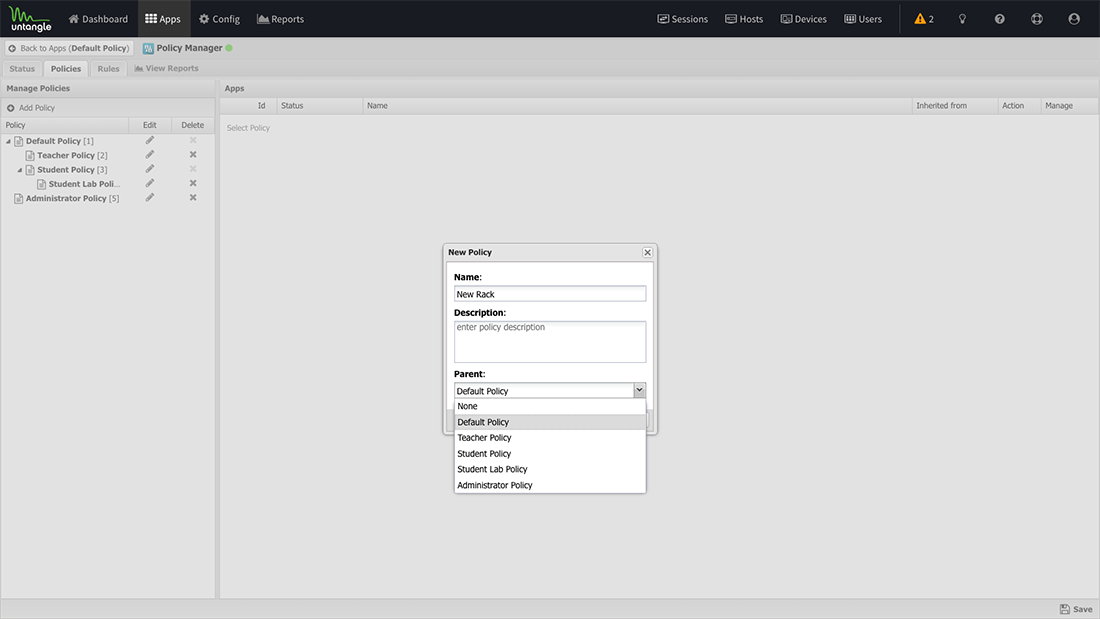The image size is (1100, 619).
Task: Click the Parent combo box field
Action: coord(544,391)
